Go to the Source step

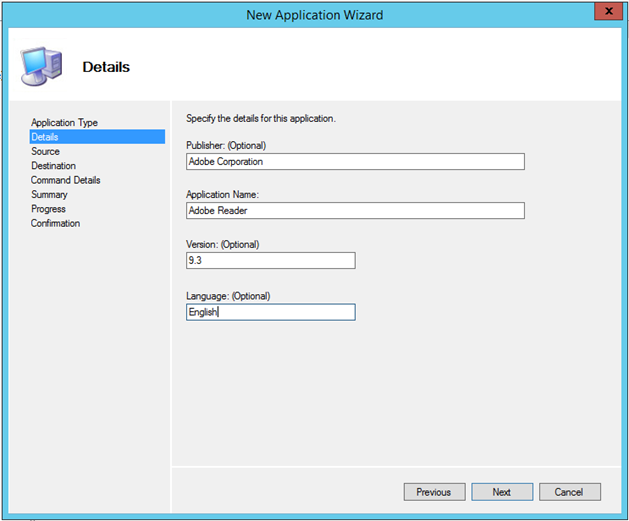[x=45, y=152]
